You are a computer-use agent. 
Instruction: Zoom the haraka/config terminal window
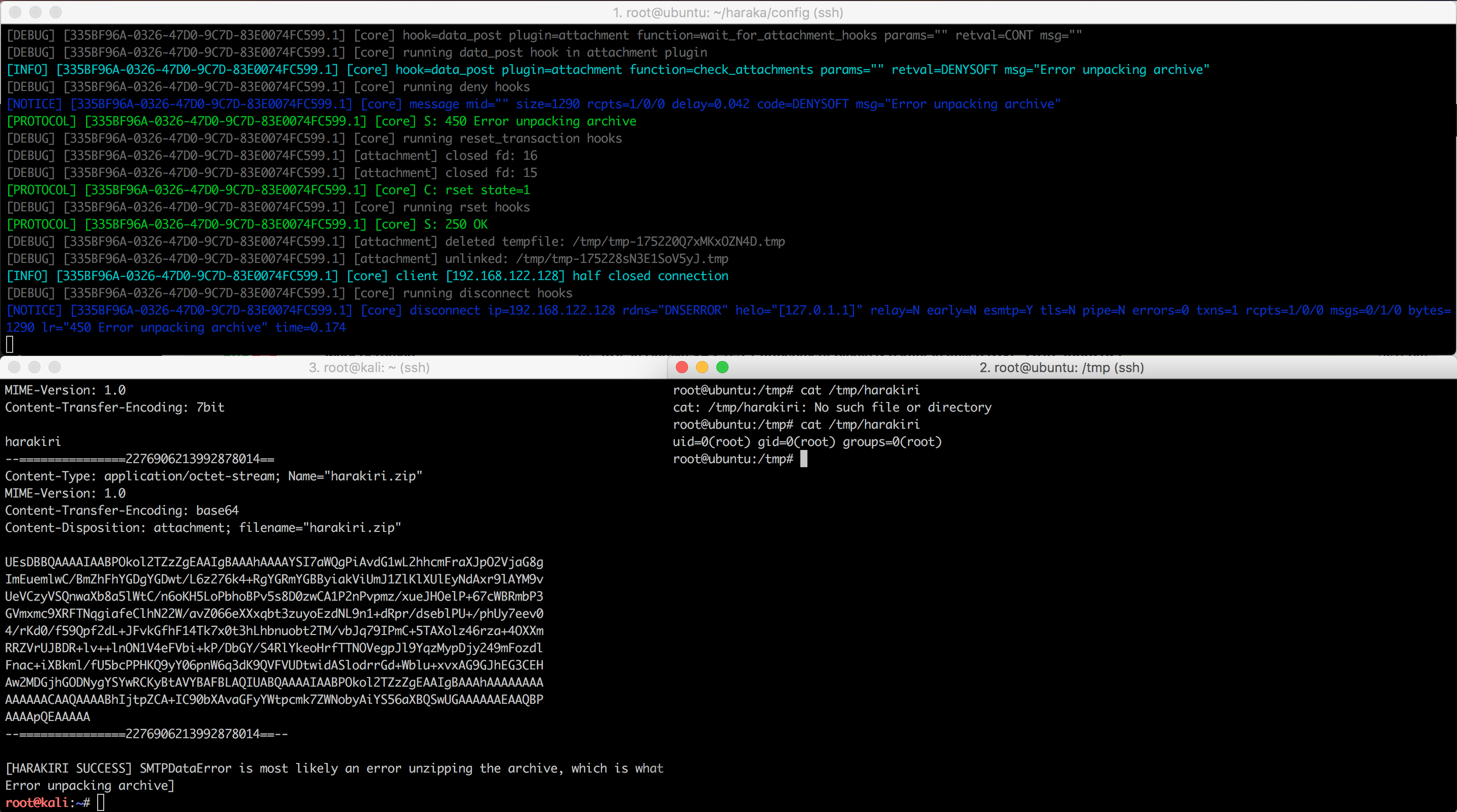pos(56,12)
